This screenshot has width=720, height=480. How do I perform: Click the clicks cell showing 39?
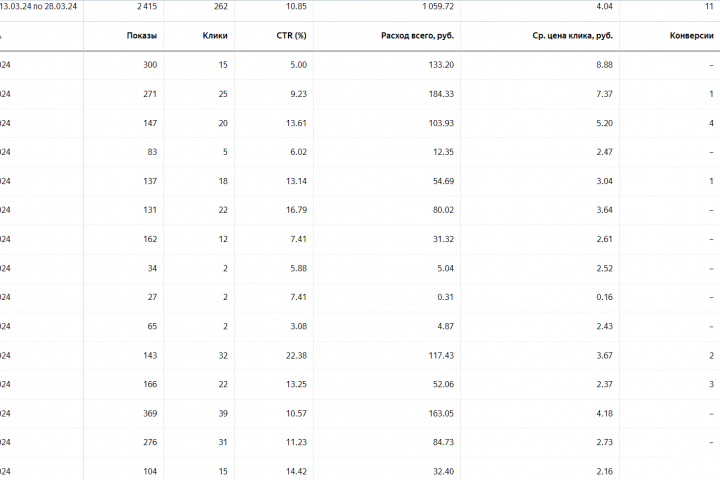222,413
